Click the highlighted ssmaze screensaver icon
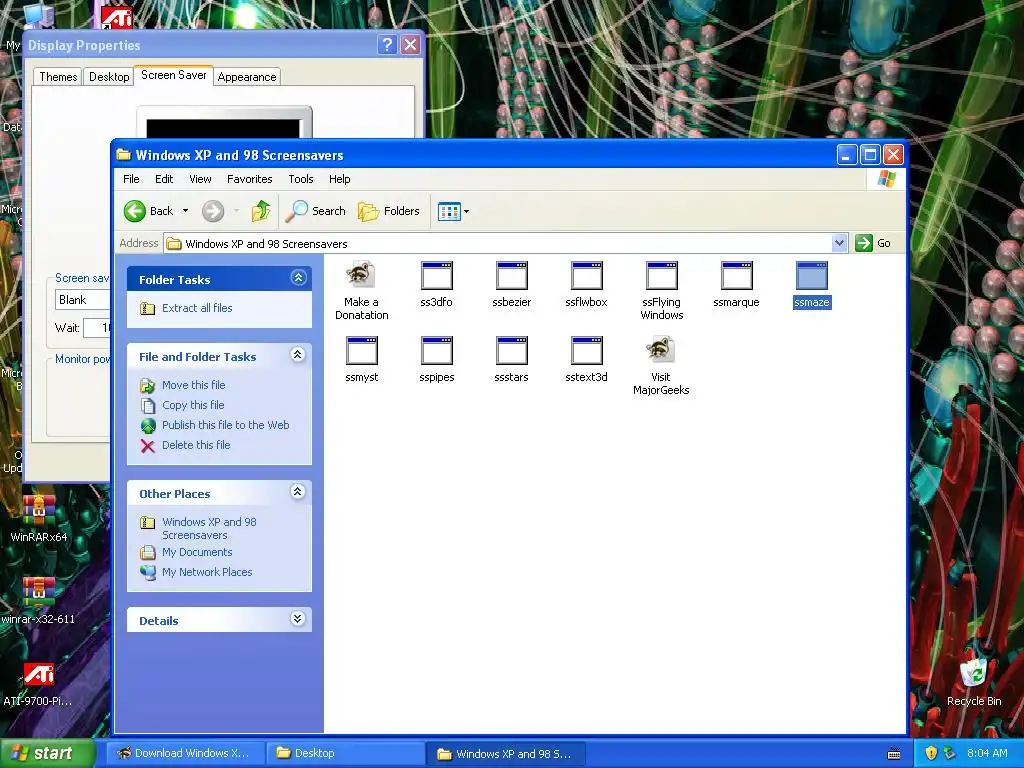This screenshot has height=768, width=1024. pyautogui.click(x=812, y=276)
